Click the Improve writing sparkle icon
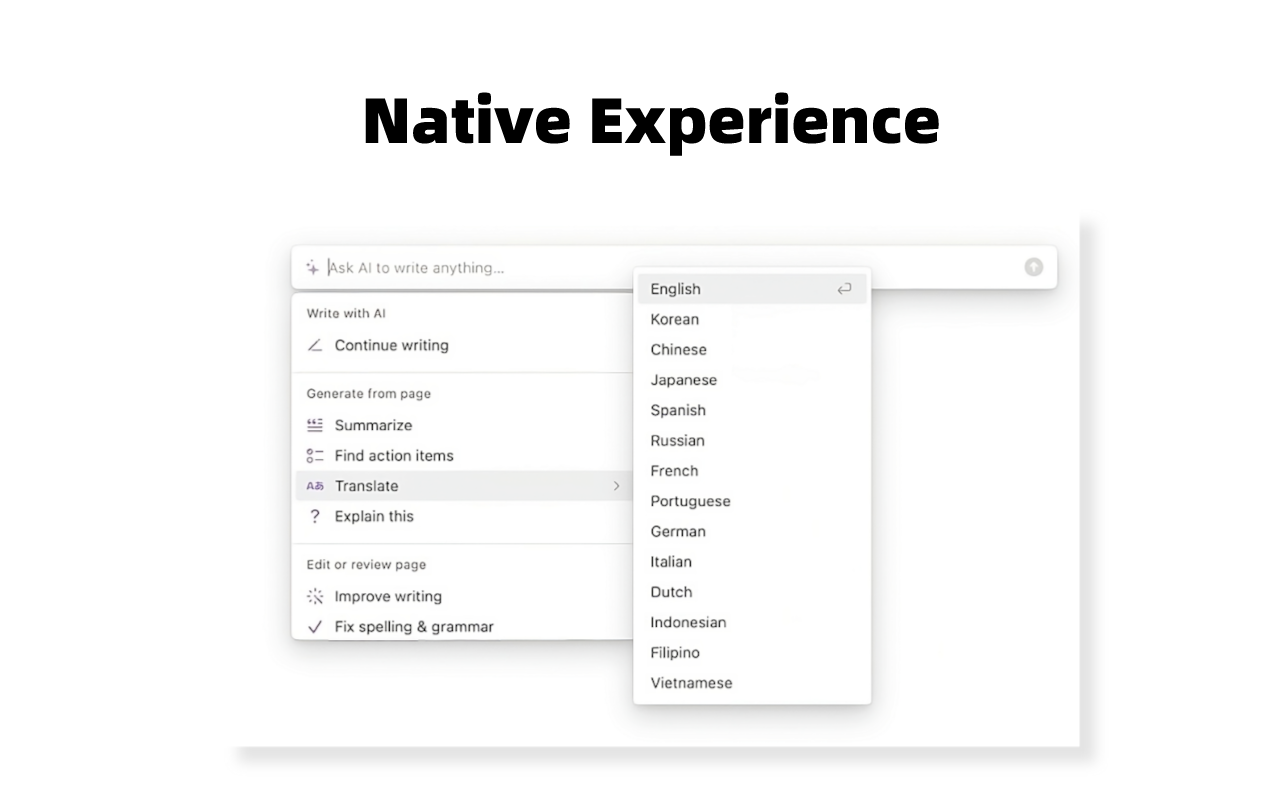The image size is (1280, 800). coord(314,596)
